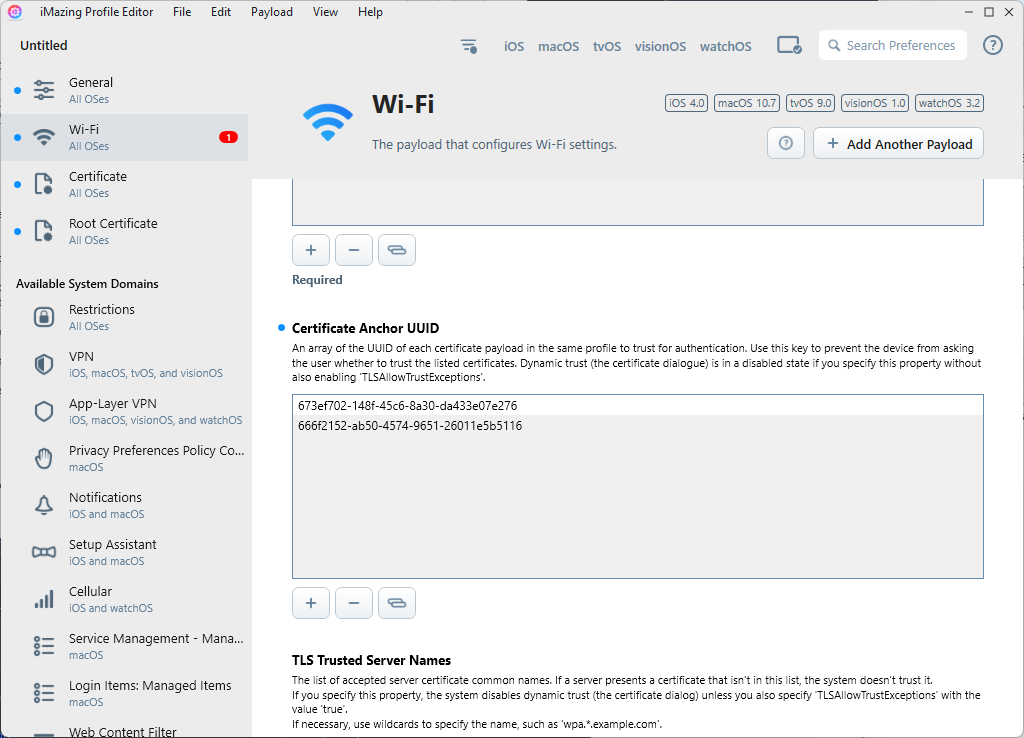This screenshot has height=738, width=1024.
Task: Toggle the blue dot next to Root Certificate
Action: [18, 231]
